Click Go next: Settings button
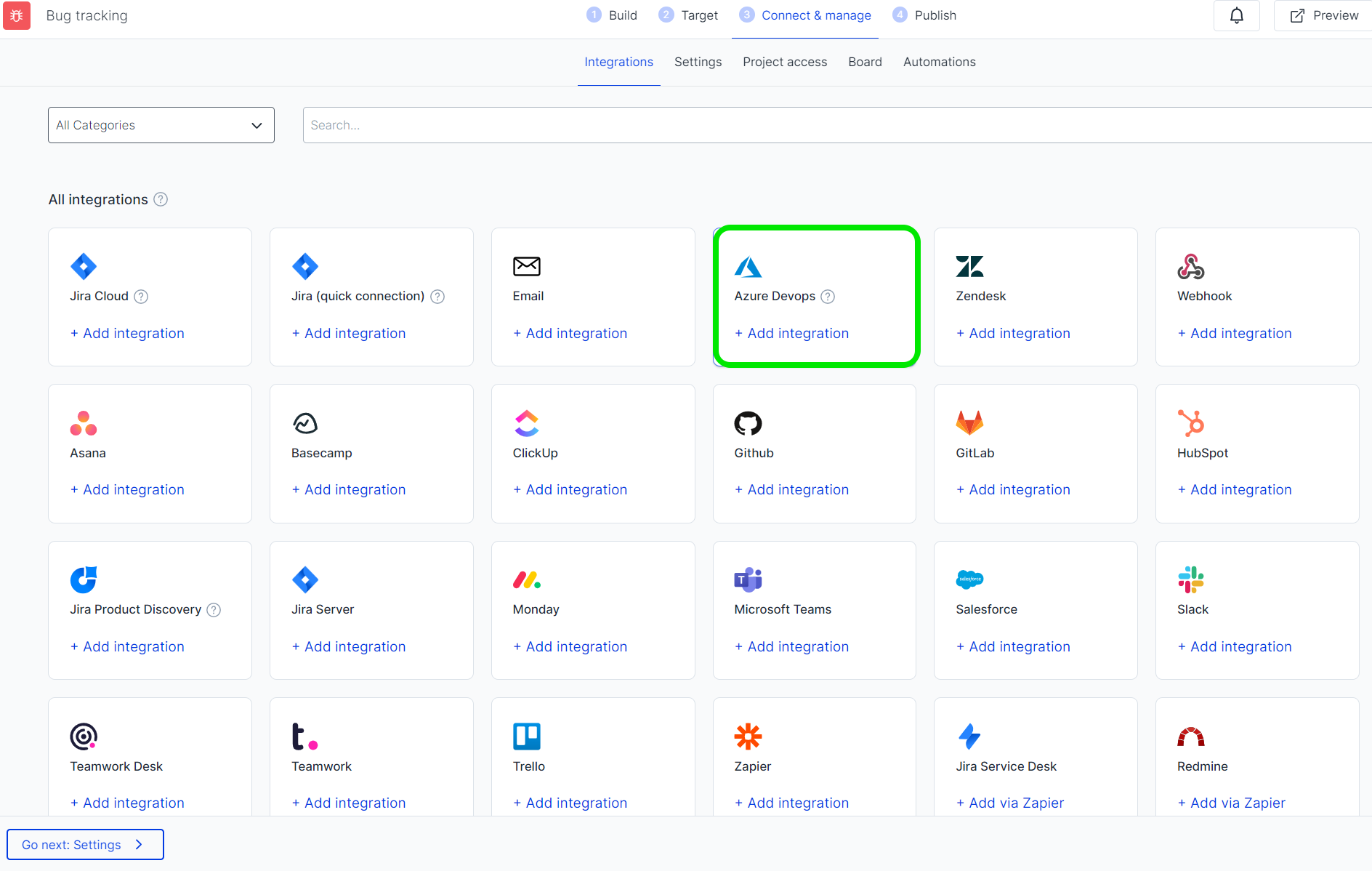Image resolution: width=1372 pixels, height=871 pixels. click(x=85, y=844)
